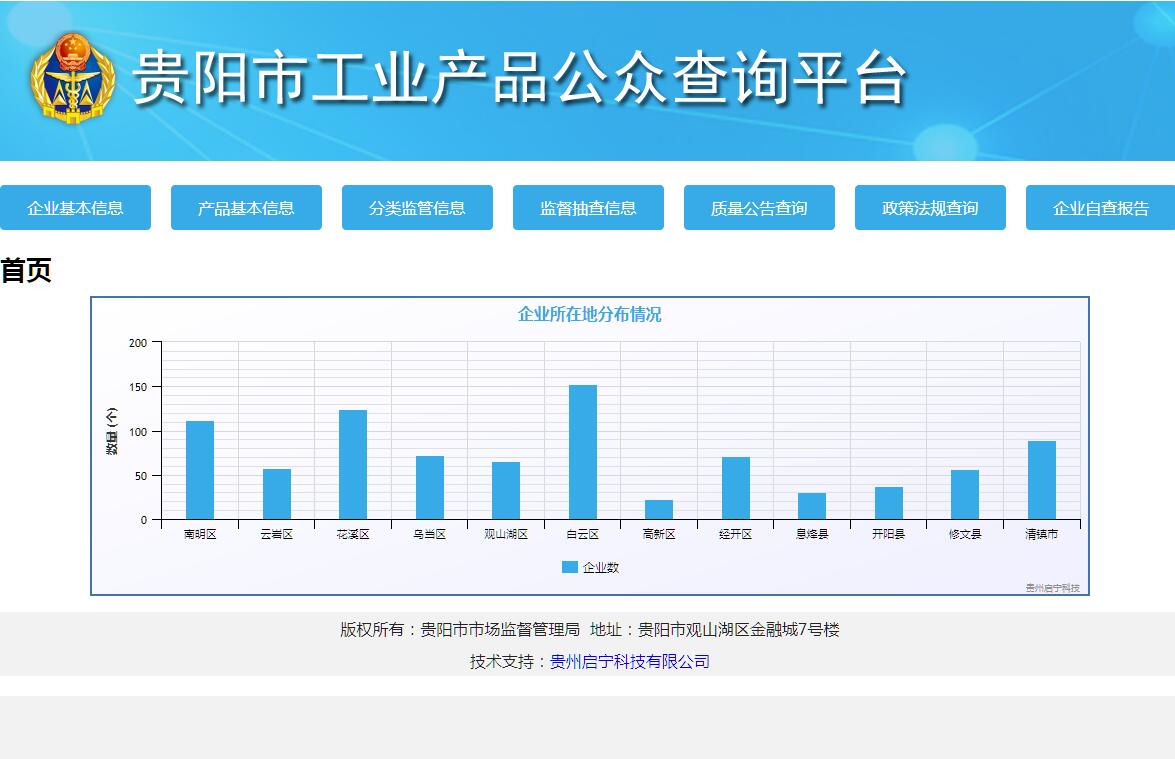Click the 花溪区 chart bar
This screenshot has width=1175, height=759.
353,465
